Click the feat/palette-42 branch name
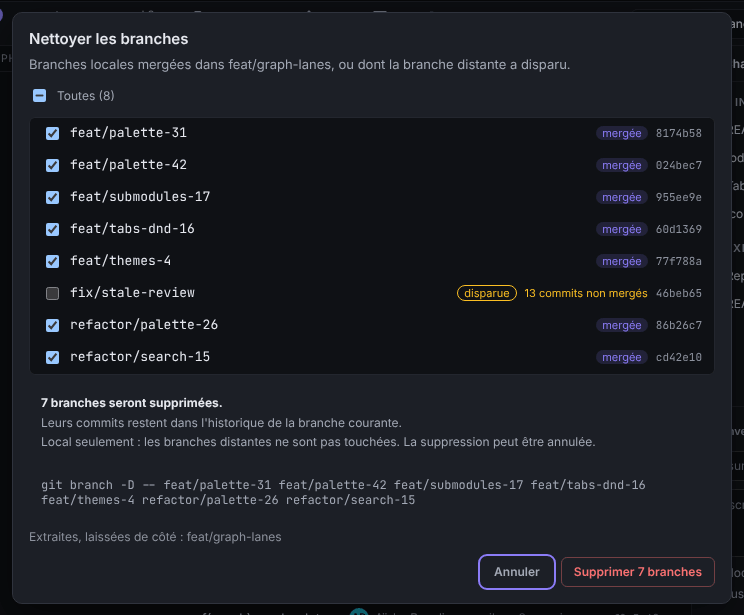This screenshot has width=744, height=615. pos(129,165)
